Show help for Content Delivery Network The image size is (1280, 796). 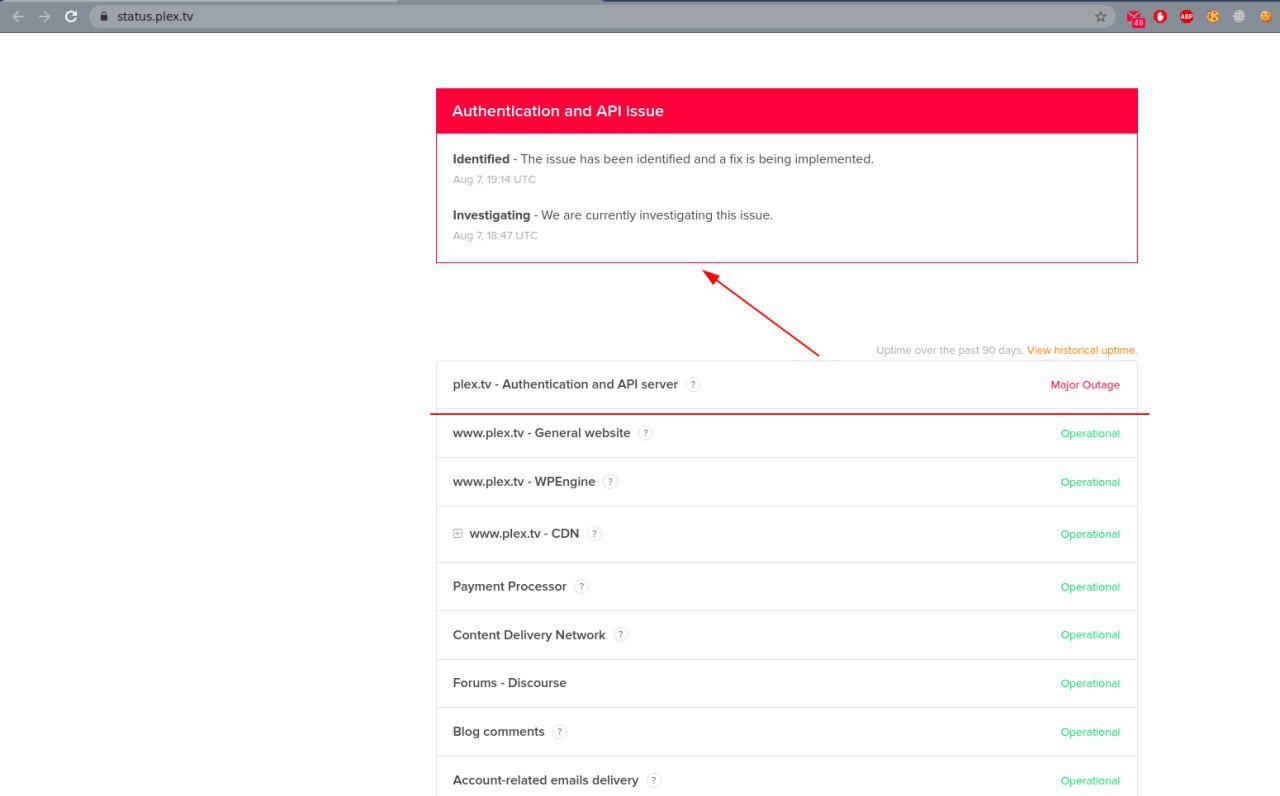tap(621, 635)
